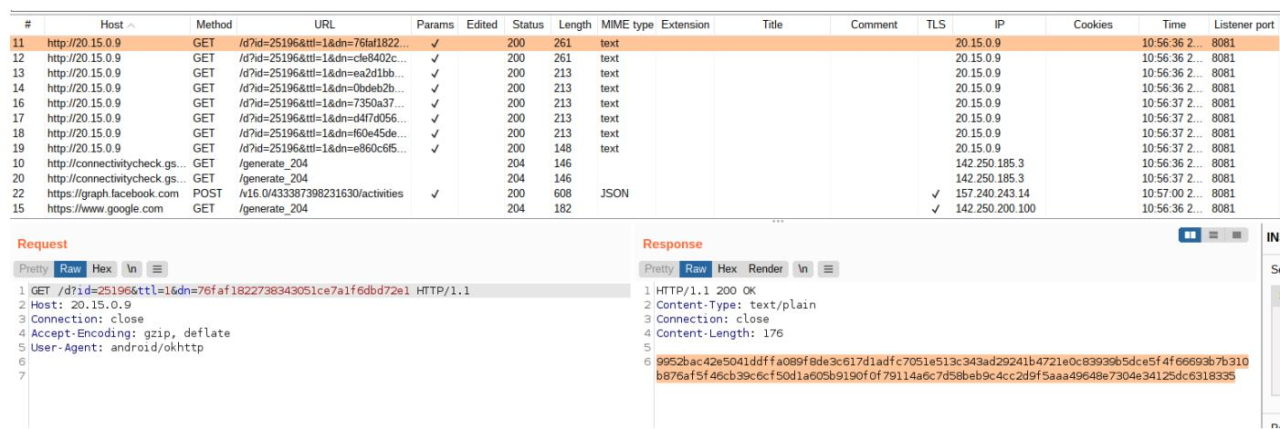This screenshot has height=429, width=1280.
Task: Open the Response pane hamburger options menu
Action: [829, 269]
